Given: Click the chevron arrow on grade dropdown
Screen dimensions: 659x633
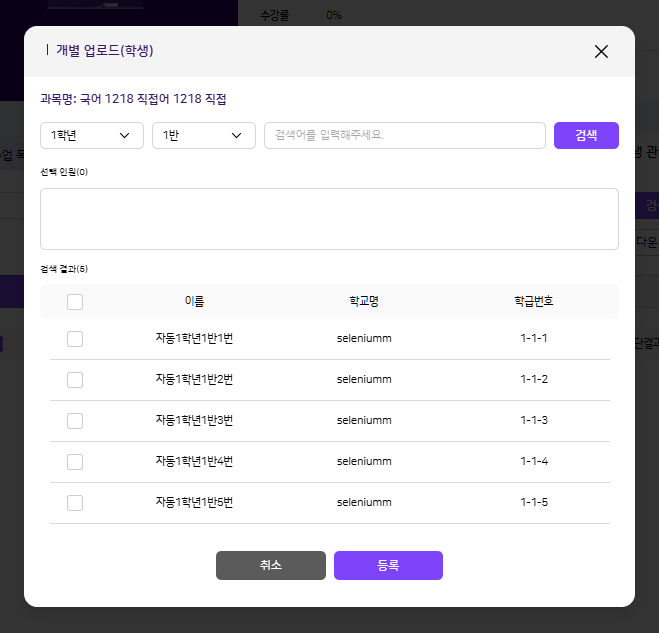Looking at the screenshot, I should click(125, 135).
